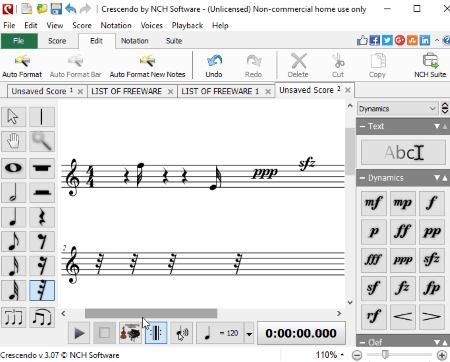Screen dimensions: 450x362
Task: Choose the hand pan tool
Action: pyautogui.click(x=14, y=141)
